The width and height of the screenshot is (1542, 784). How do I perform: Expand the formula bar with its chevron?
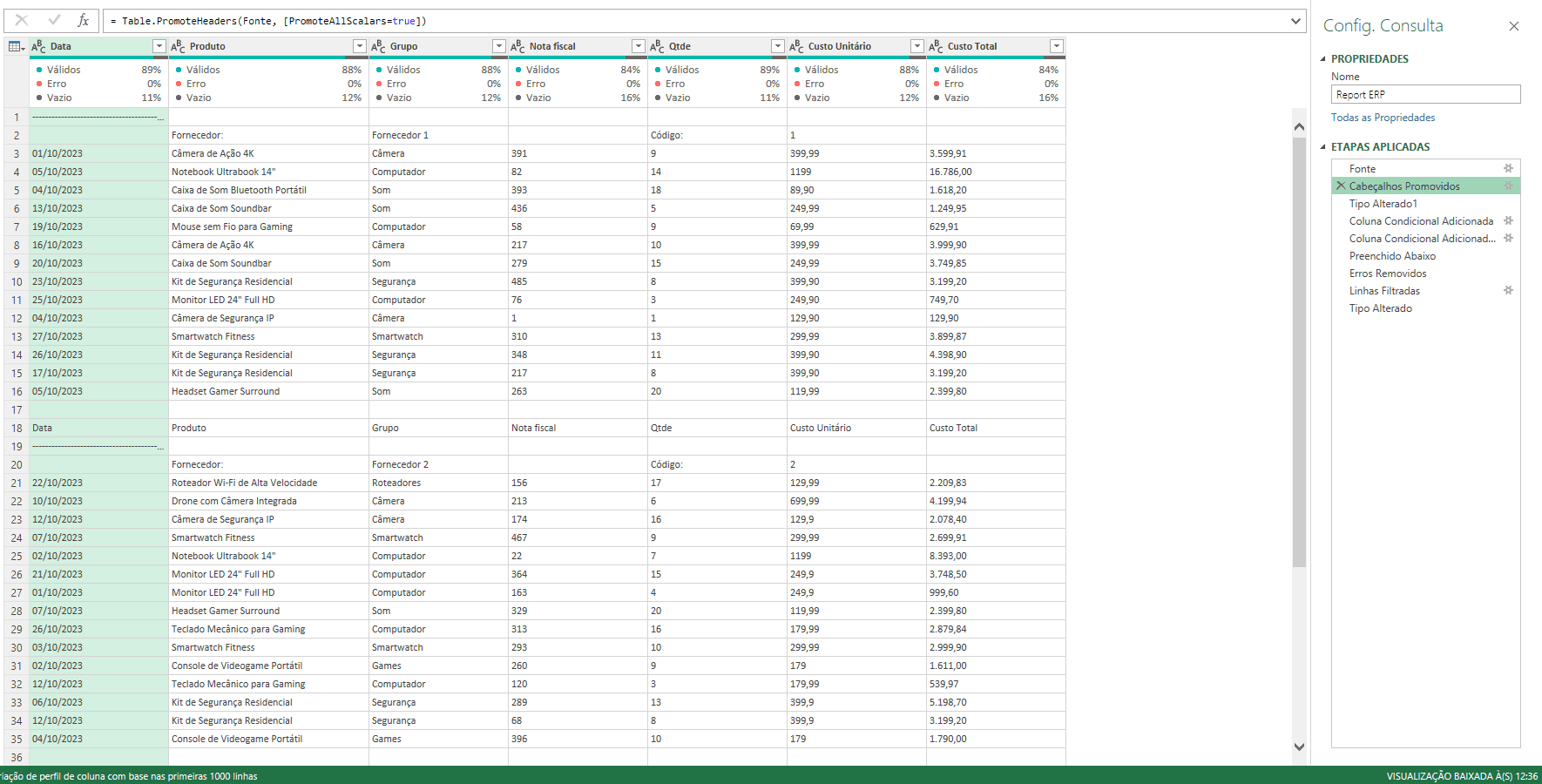tap(1297, 19)
